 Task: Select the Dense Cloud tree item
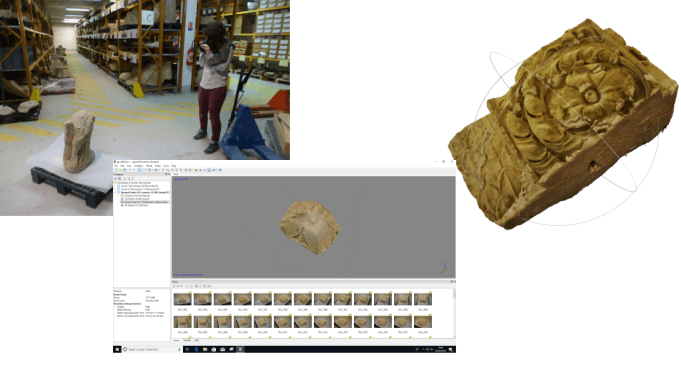click(x=144, y=202)
